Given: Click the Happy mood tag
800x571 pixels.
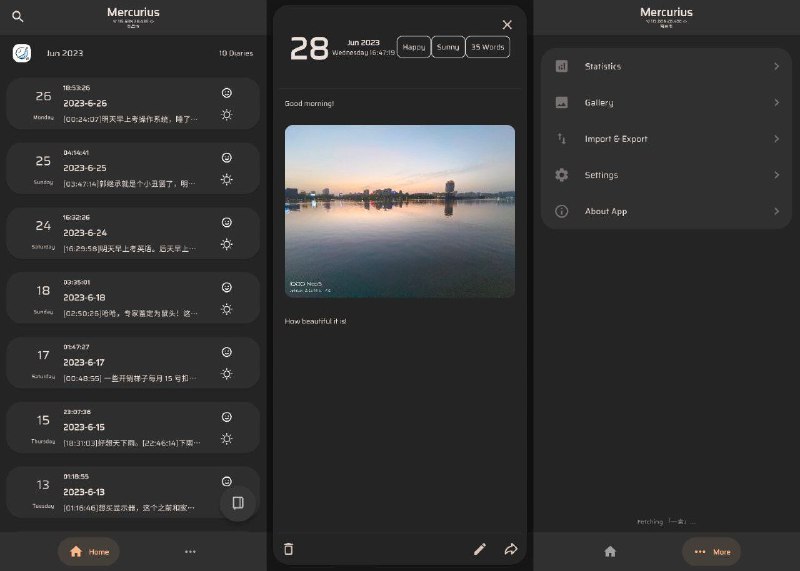Looking at the screenshot, I should tap(413, 47).
